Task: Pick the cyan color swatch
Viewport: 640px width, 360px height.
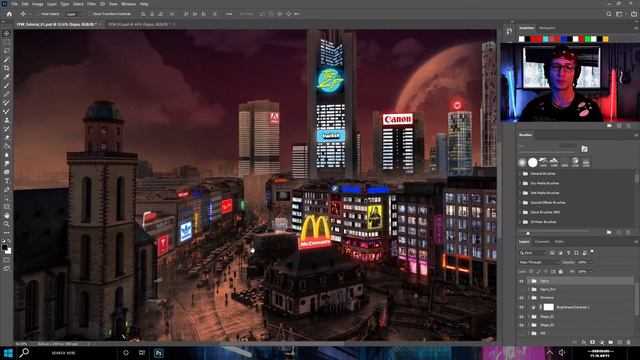Action: click(546, 39)
